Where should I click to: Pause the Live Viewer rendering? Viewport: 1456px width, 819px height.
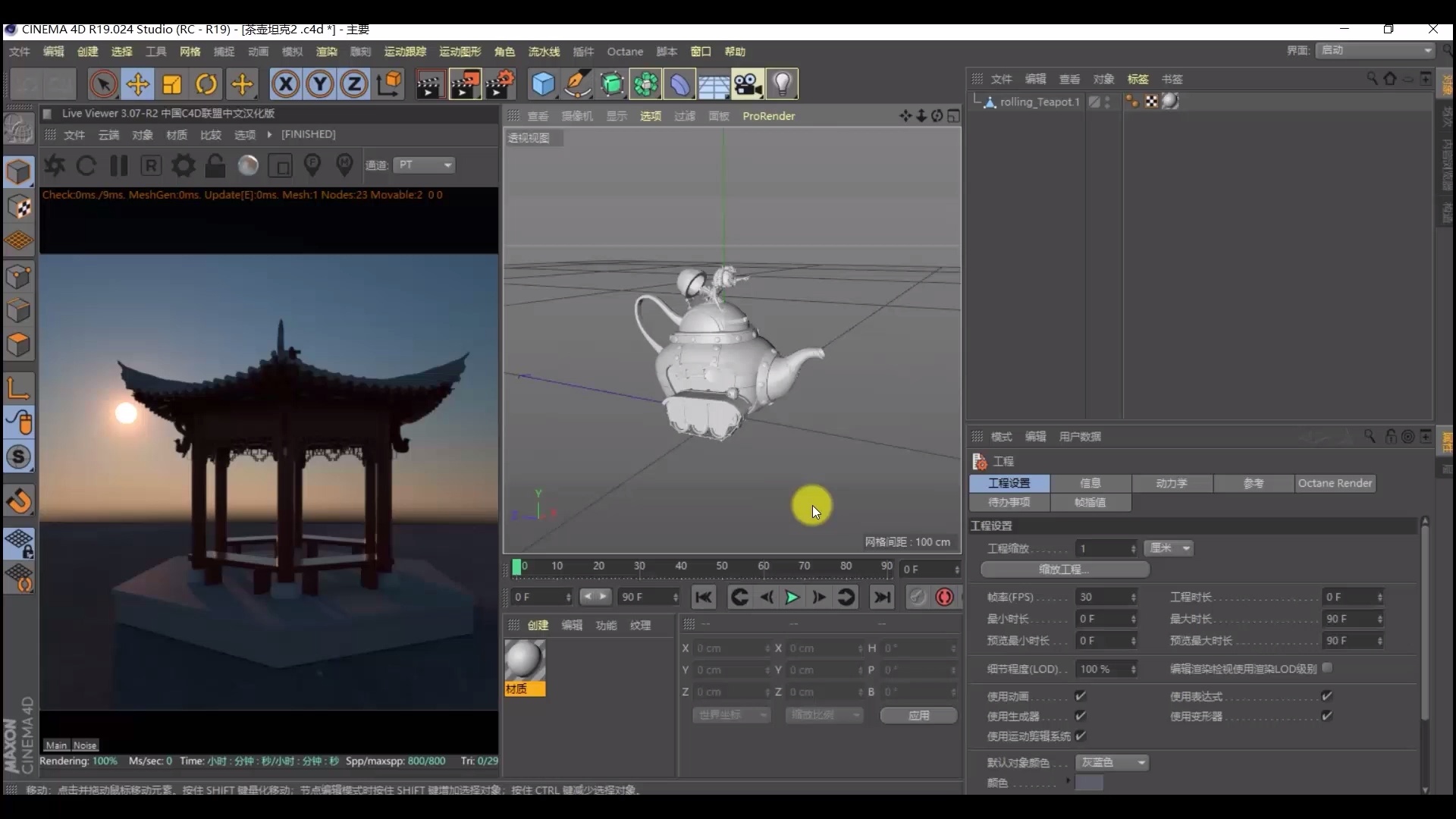tap(118, 165)
